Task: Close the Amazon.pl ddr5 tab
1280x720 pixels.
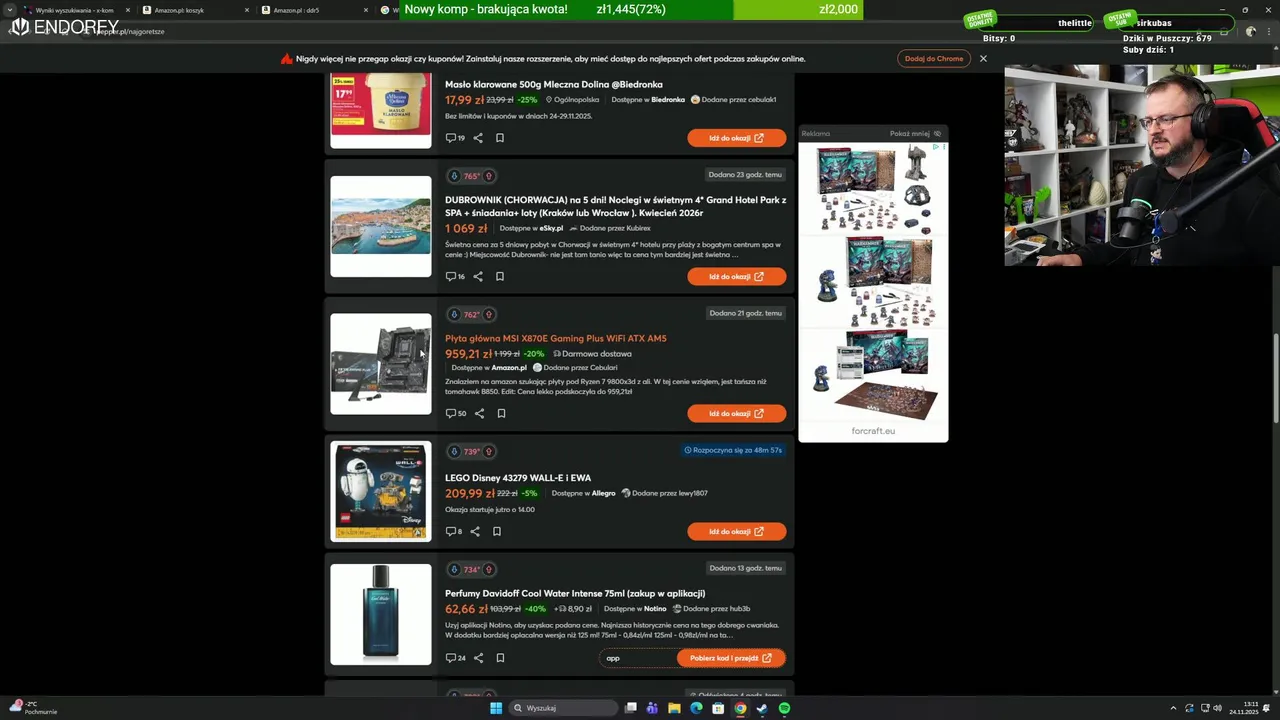Action: click(x=365, y=10)
